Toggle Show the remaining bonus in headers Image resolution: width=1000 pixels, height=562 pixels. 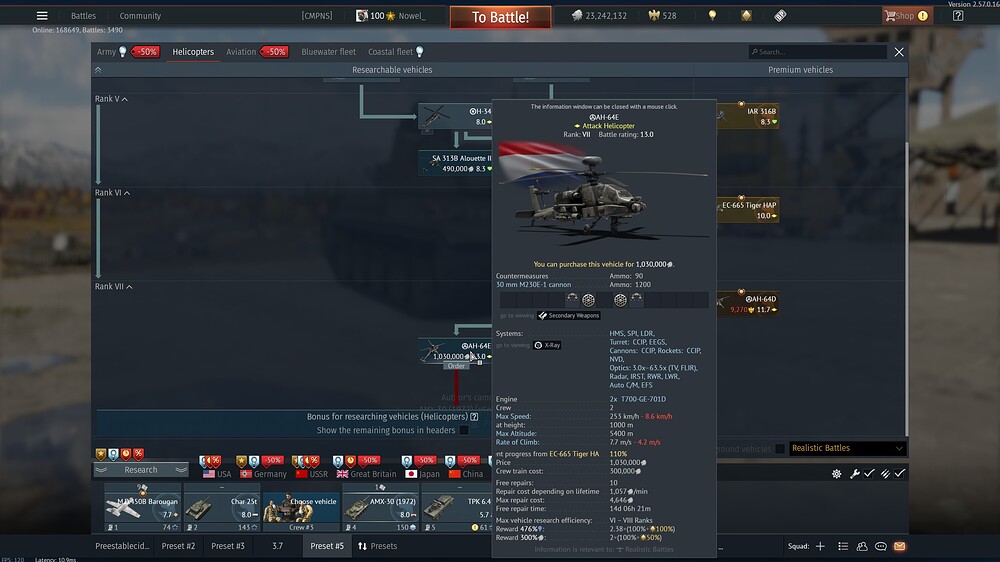point(464,431)
